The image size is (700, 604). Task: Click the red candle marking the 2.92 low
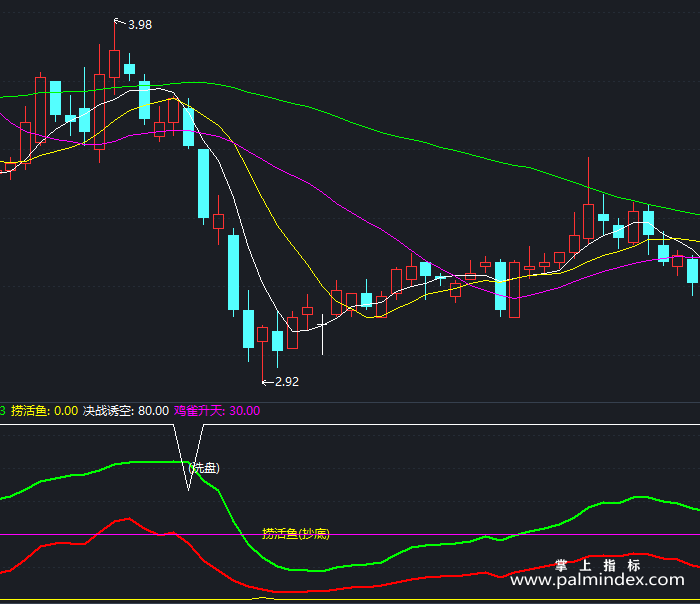point(262,353)
